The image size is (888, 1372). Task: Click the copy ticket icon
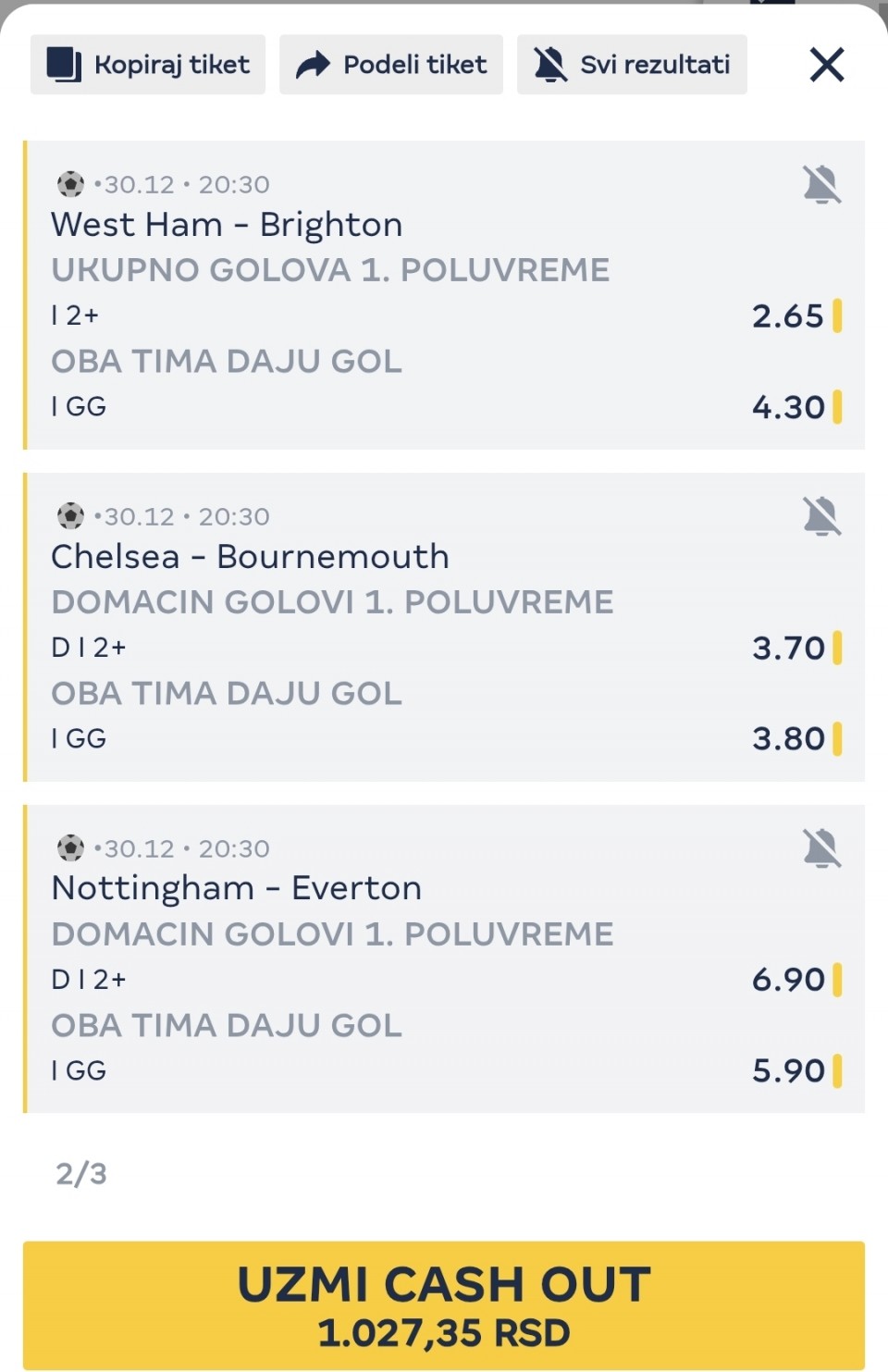(64, 65)
